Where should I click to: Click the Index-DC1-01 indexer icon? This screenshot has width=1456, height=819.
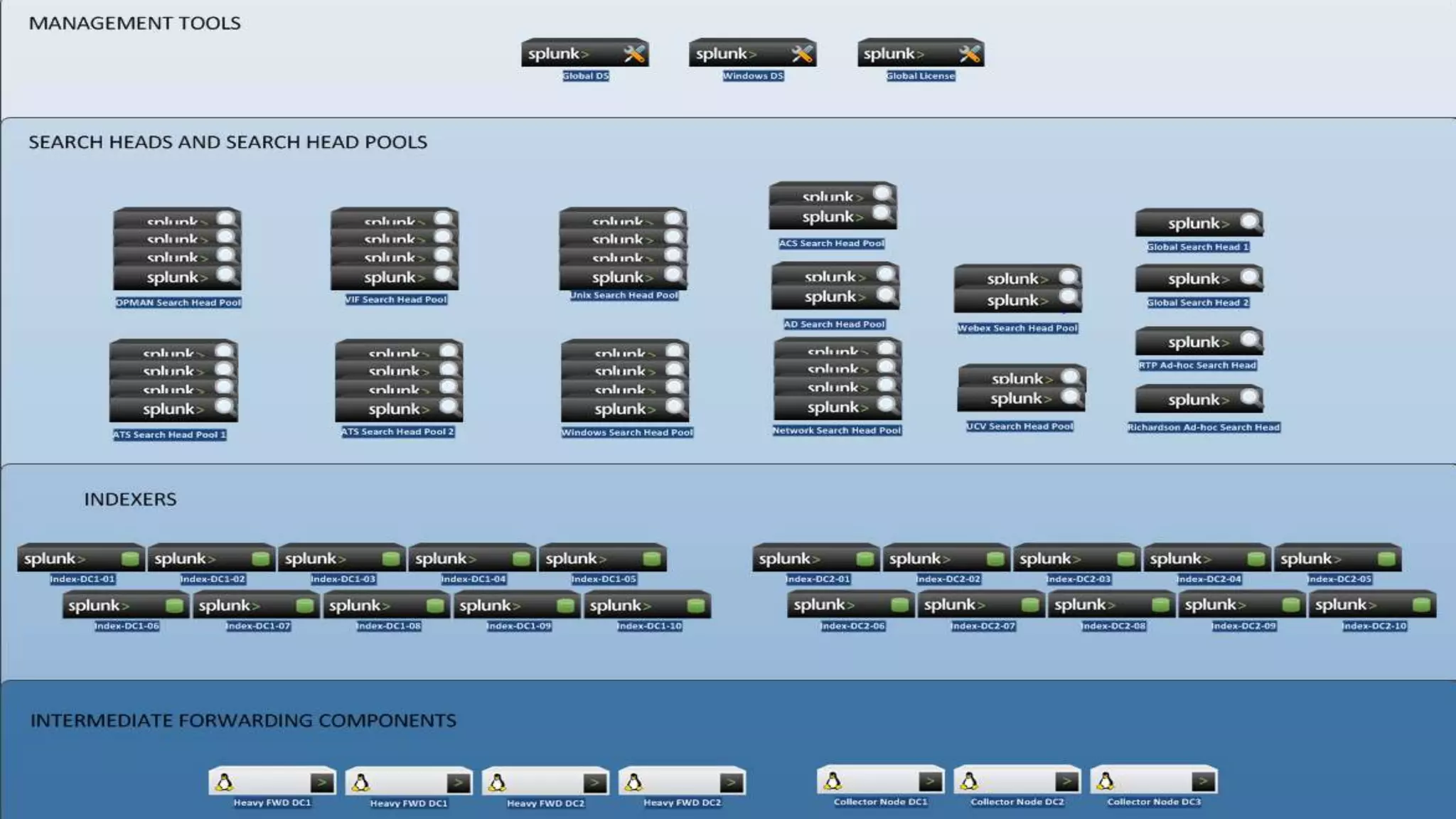(81, 558)
